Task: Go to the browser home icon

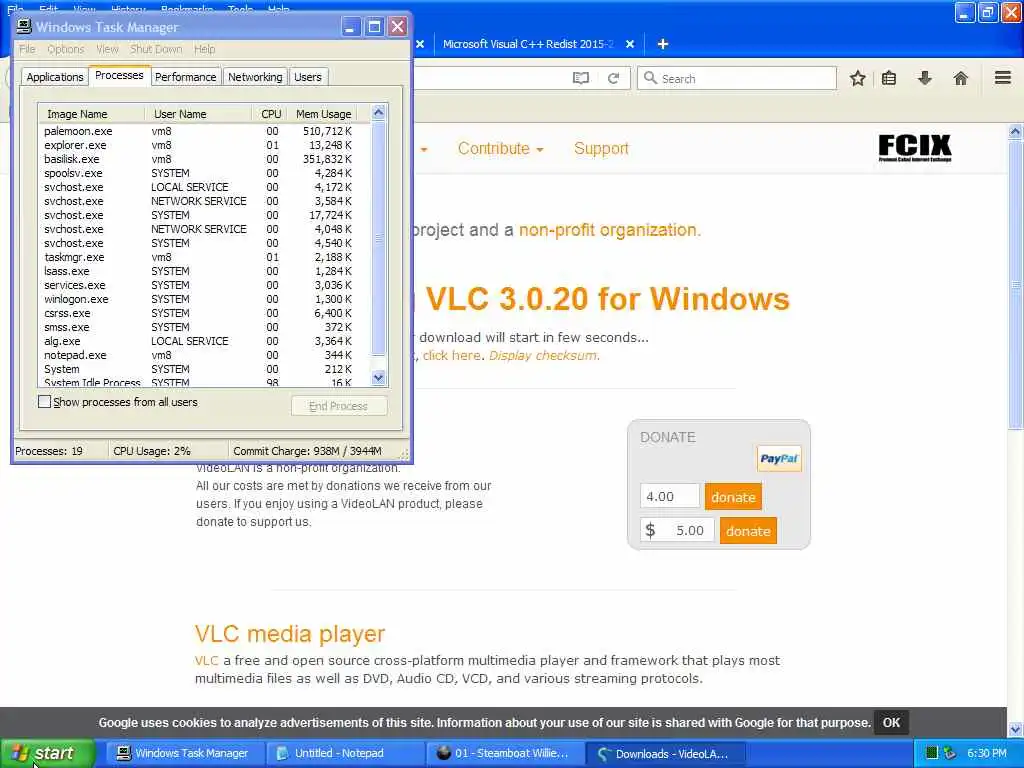Action: coord(961,78)
